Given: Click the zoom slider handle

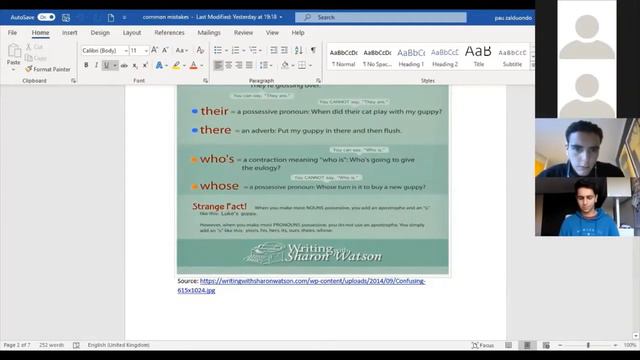Looking at the screenshot, I should tap(588, 345).
